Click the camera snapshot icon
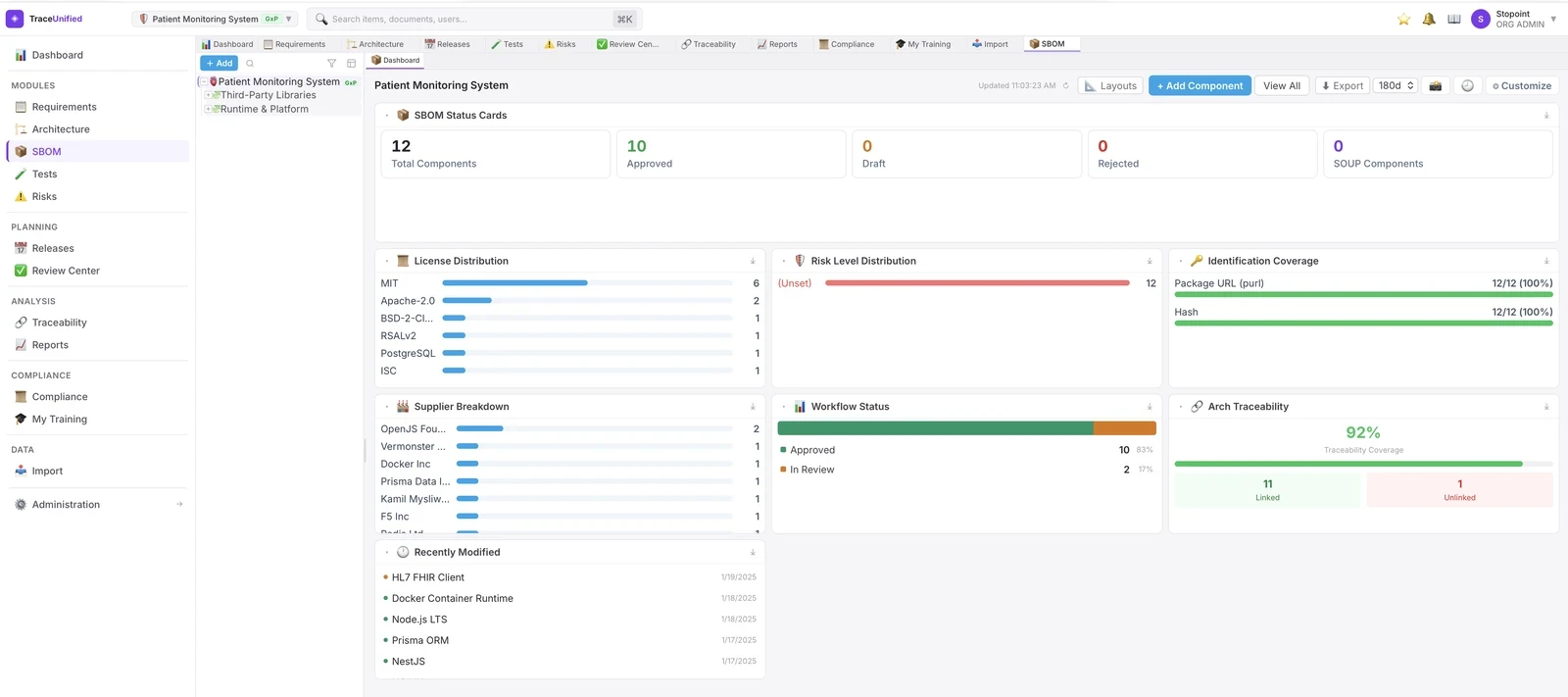This screenshot has height=697, width=1568. [x=1436, y=85]
